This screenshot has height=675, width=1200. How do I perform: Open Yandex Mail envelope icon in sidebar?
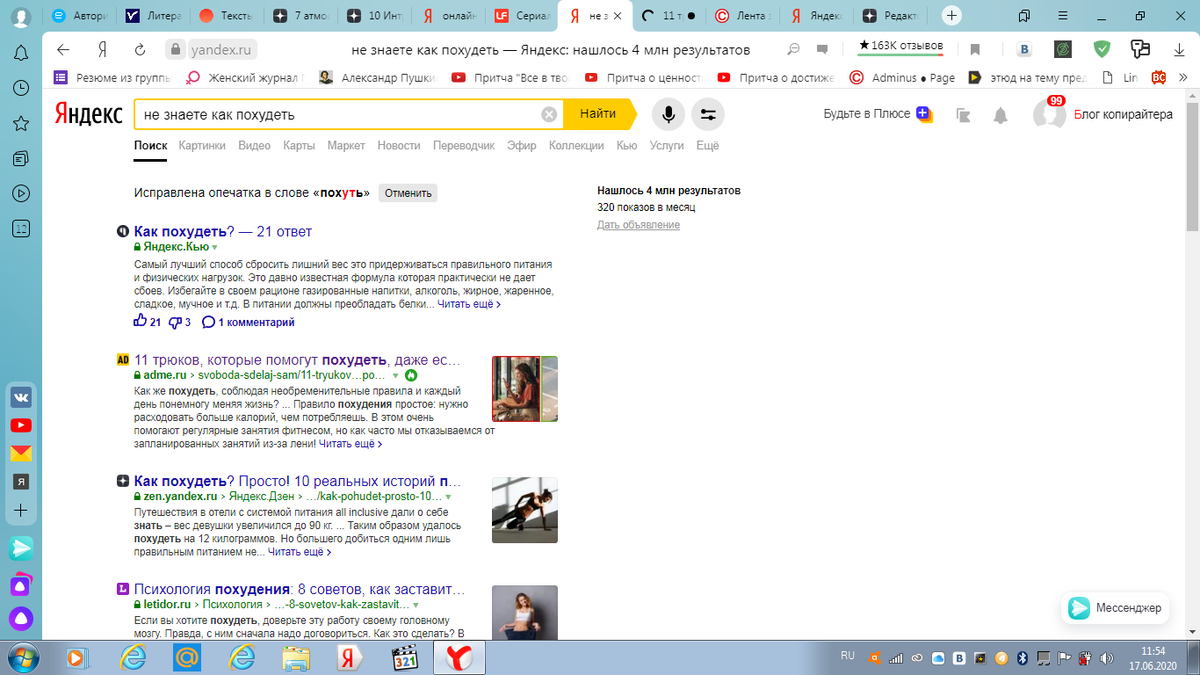click(x=20, y=453)
